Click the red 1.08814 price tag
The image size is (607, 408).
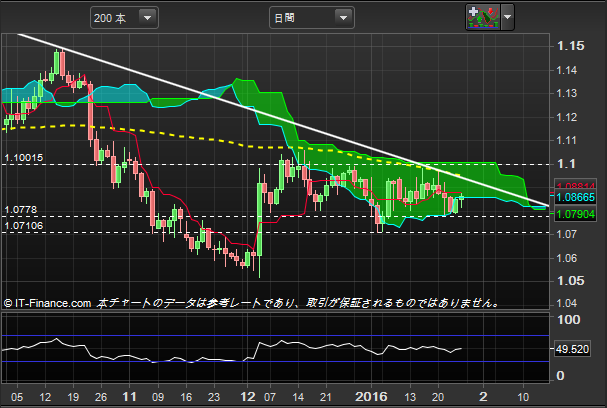pos(575,185)
